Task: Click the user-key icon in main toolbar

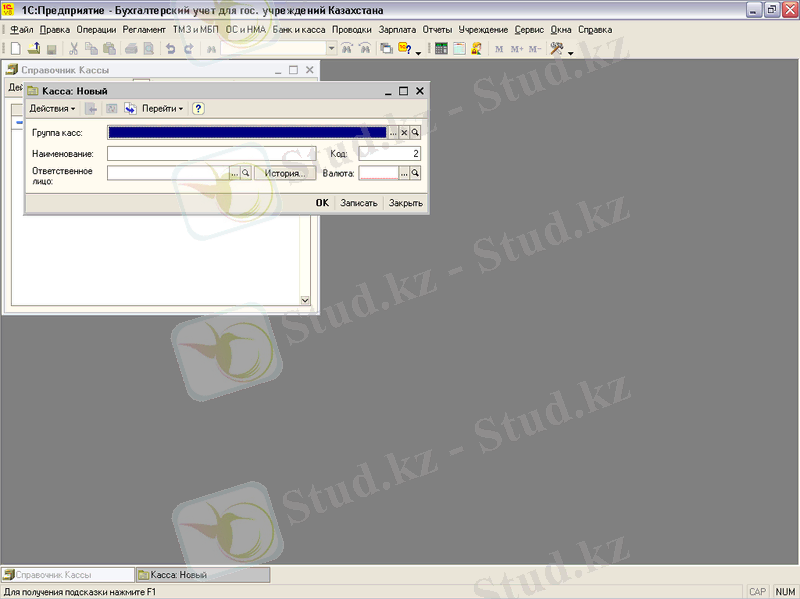Action: [477, 48]
